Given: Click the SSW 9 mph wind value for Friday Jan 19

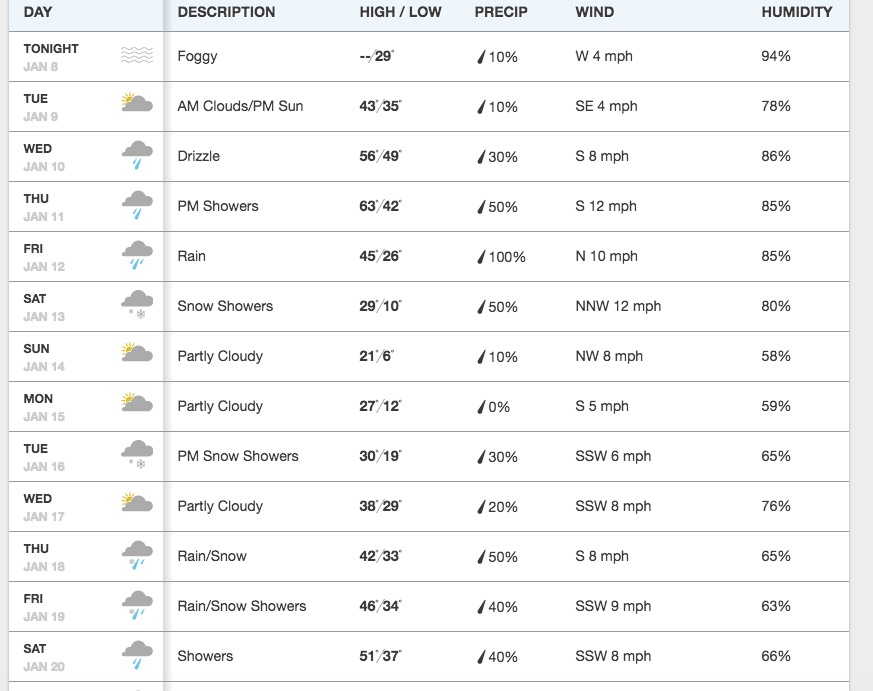Looking at the screenshot, I should click(613, 606).
